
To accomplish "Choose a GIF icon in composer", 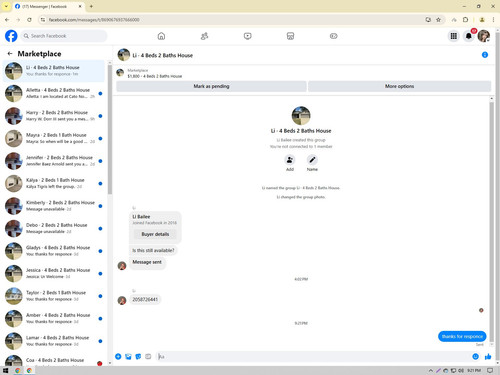I will 148,357.
